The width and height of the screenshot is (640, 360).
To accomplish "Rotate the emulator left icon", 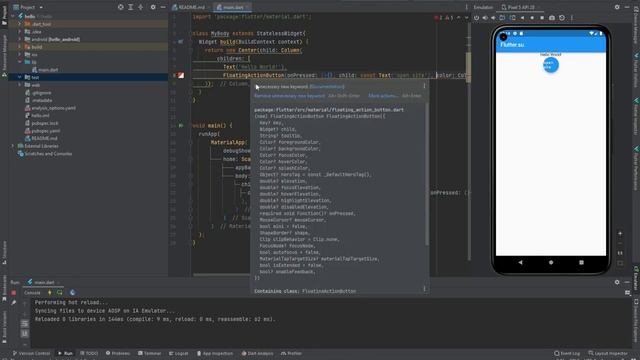I will pyautogui.click(x=502, y=18).
